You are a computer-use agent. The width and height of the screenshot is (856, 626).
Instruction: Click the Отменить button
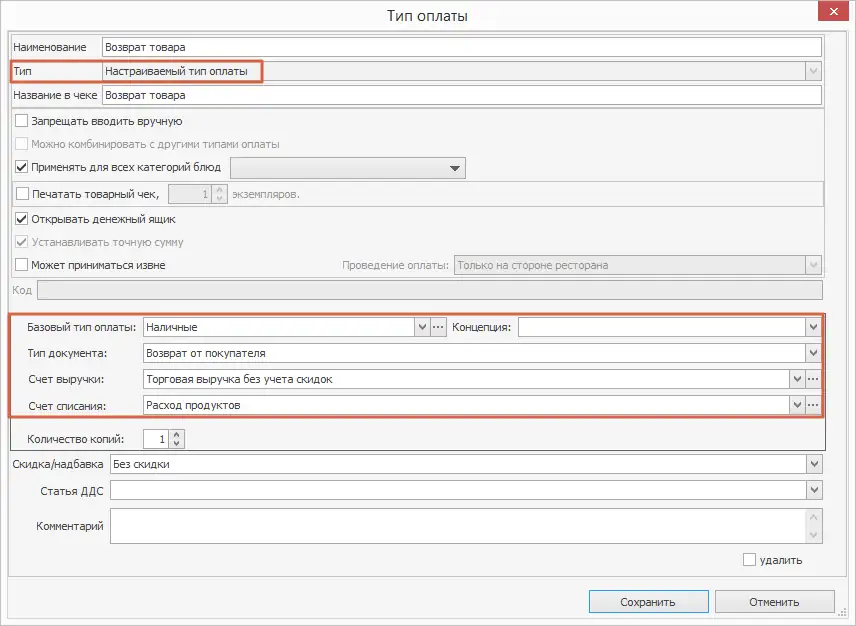click(x=775, y=602)
